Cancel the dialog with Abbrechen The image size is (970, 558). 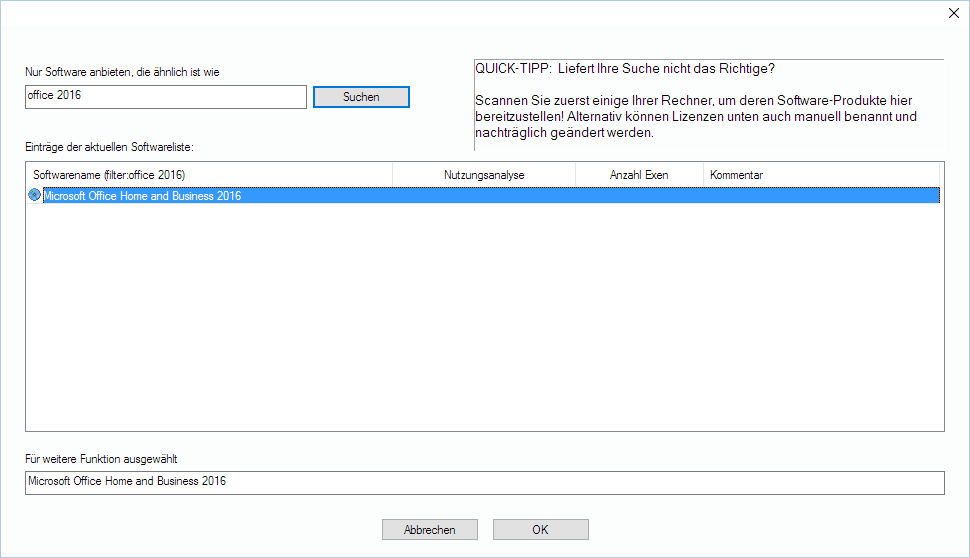coord(430,530)
